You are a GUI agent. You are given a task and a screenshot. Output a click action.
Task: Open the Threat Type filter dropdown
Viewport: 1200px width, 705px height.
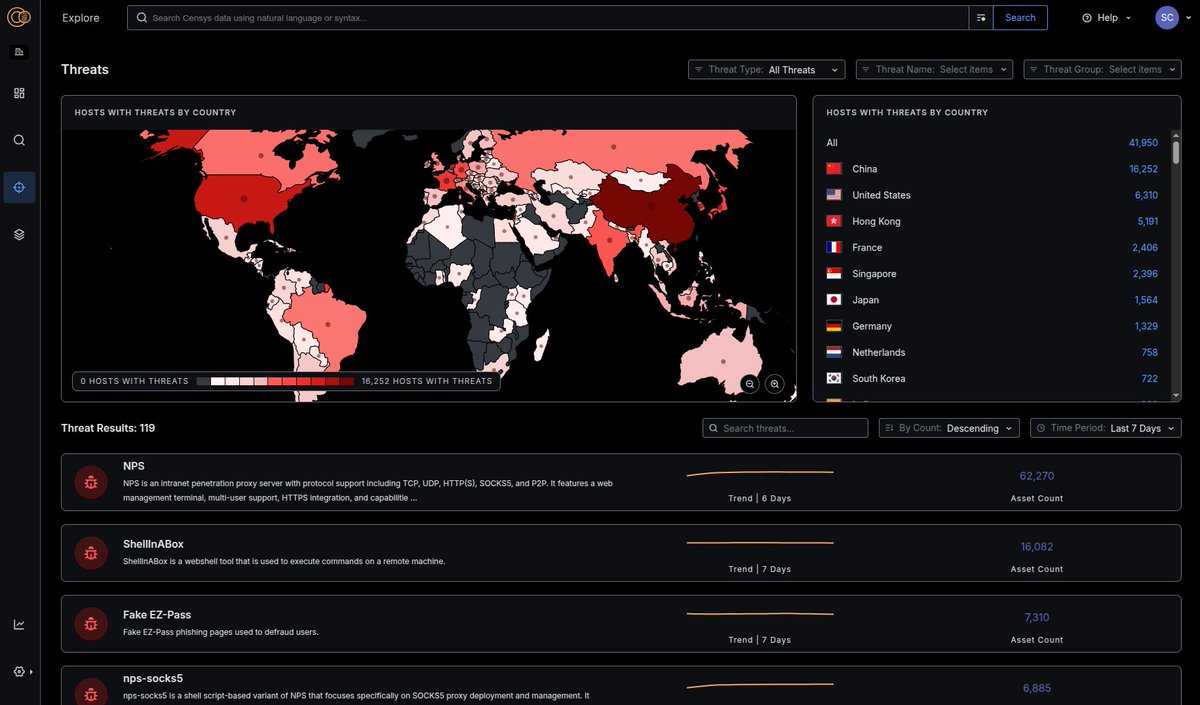[x=766, y=69]
